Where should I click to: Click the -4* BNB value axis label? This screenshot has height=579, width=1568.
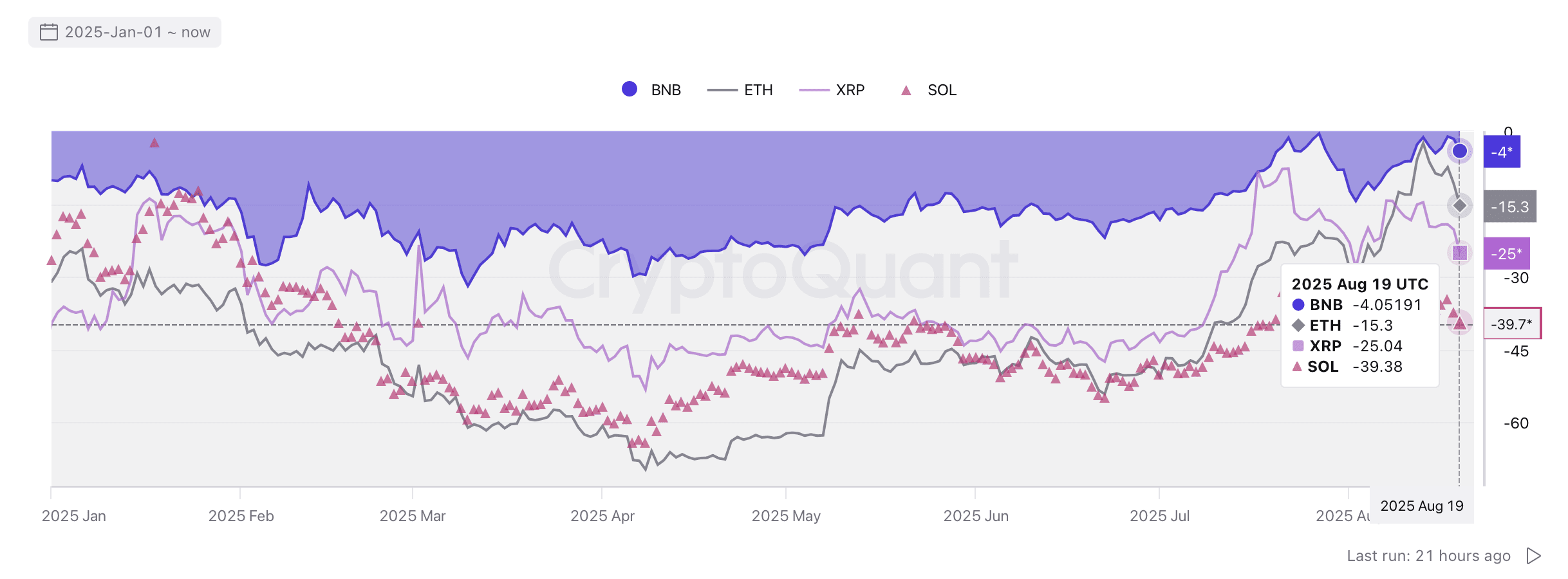(x=1502, y=152)
